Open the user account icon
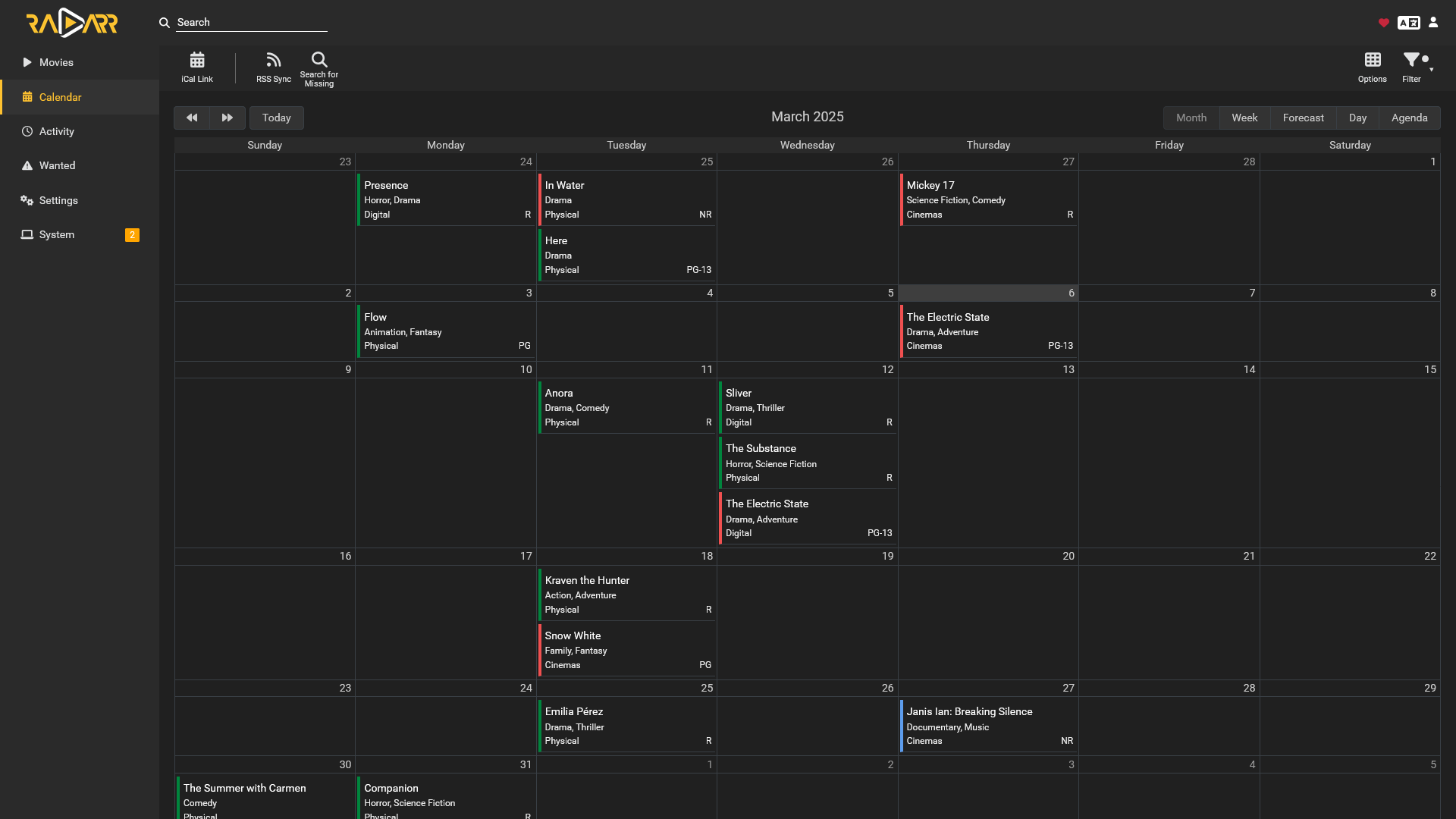Image resolution: width=1456 pixels, height=819 pixels. coord(1433,23)
